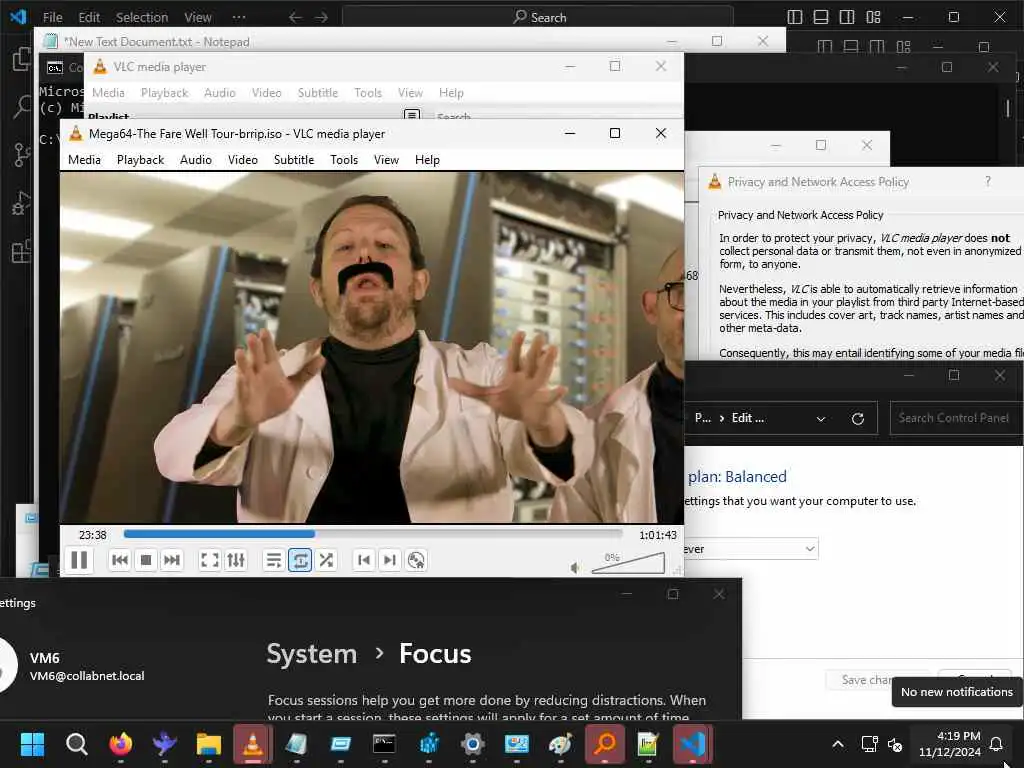Click volume muted tray icon

895,744
